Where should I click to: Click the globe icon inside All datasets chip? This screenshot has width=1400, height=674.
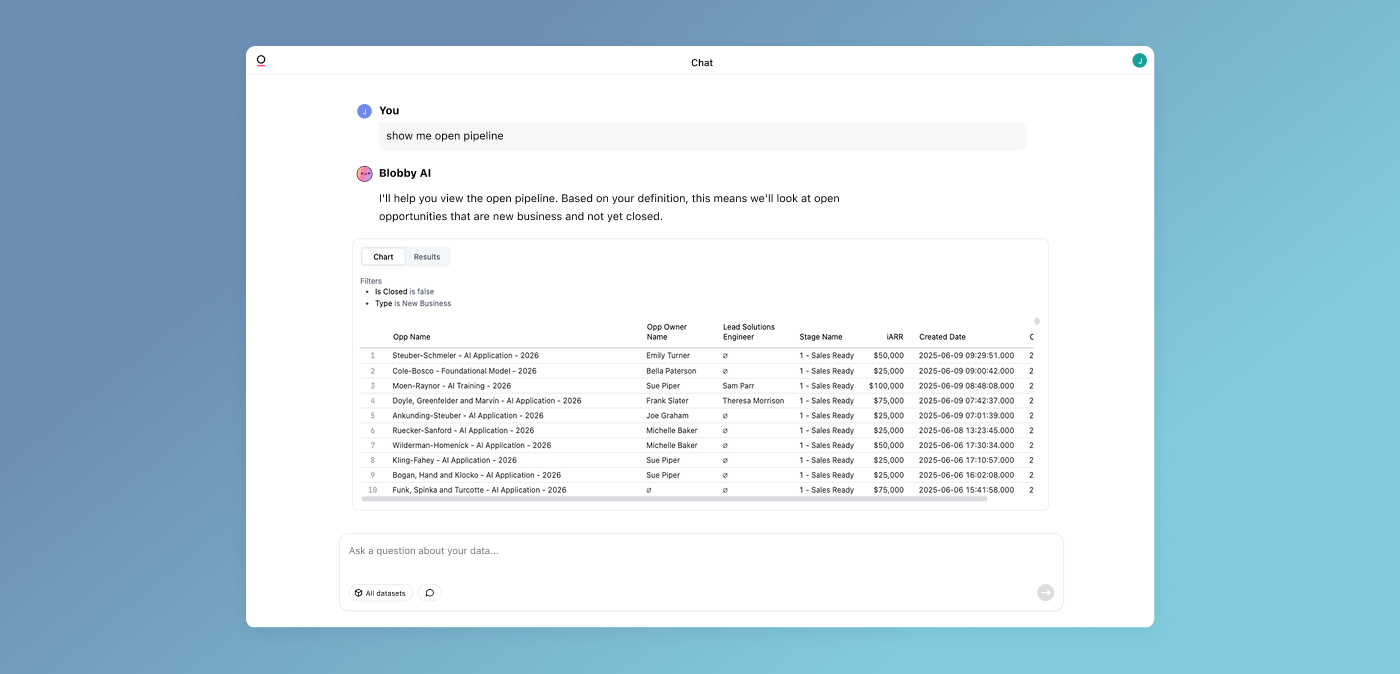click(x=358, y=592)
